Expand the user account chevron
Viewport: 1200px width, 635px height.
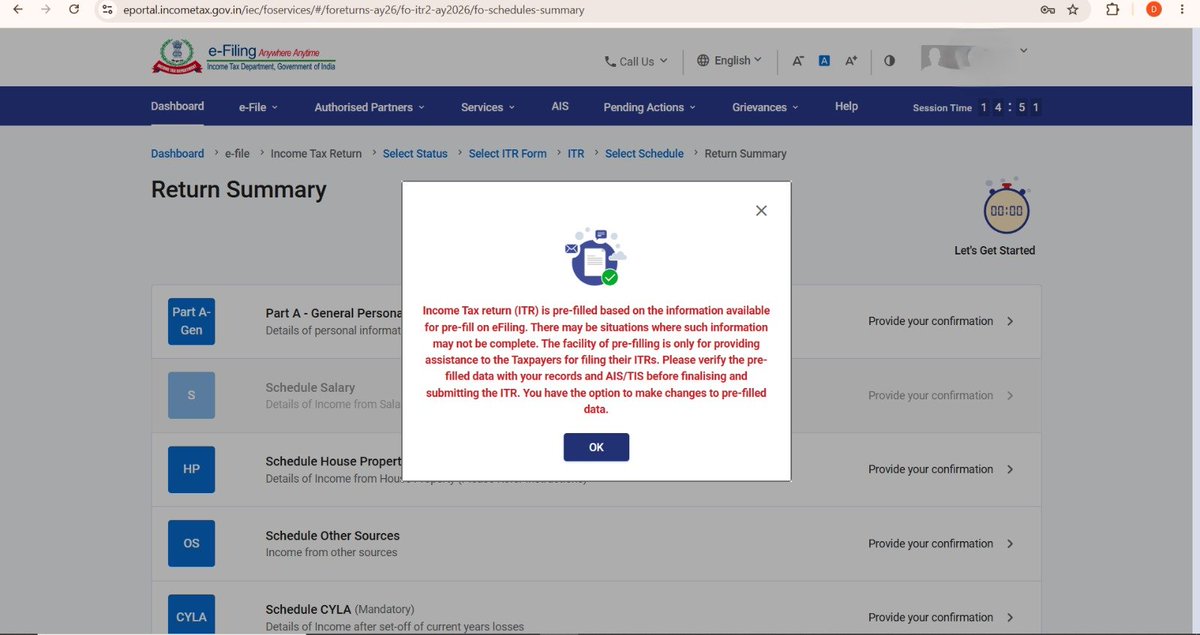[1023, 51]
